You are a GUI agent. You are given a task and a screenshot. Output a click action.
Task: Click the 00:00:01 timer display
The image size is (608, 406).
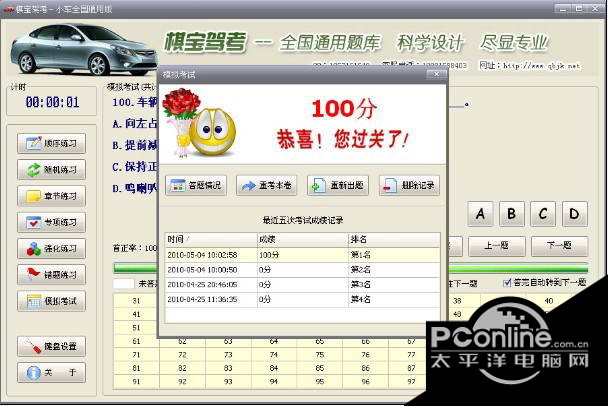tap(52, 102)
